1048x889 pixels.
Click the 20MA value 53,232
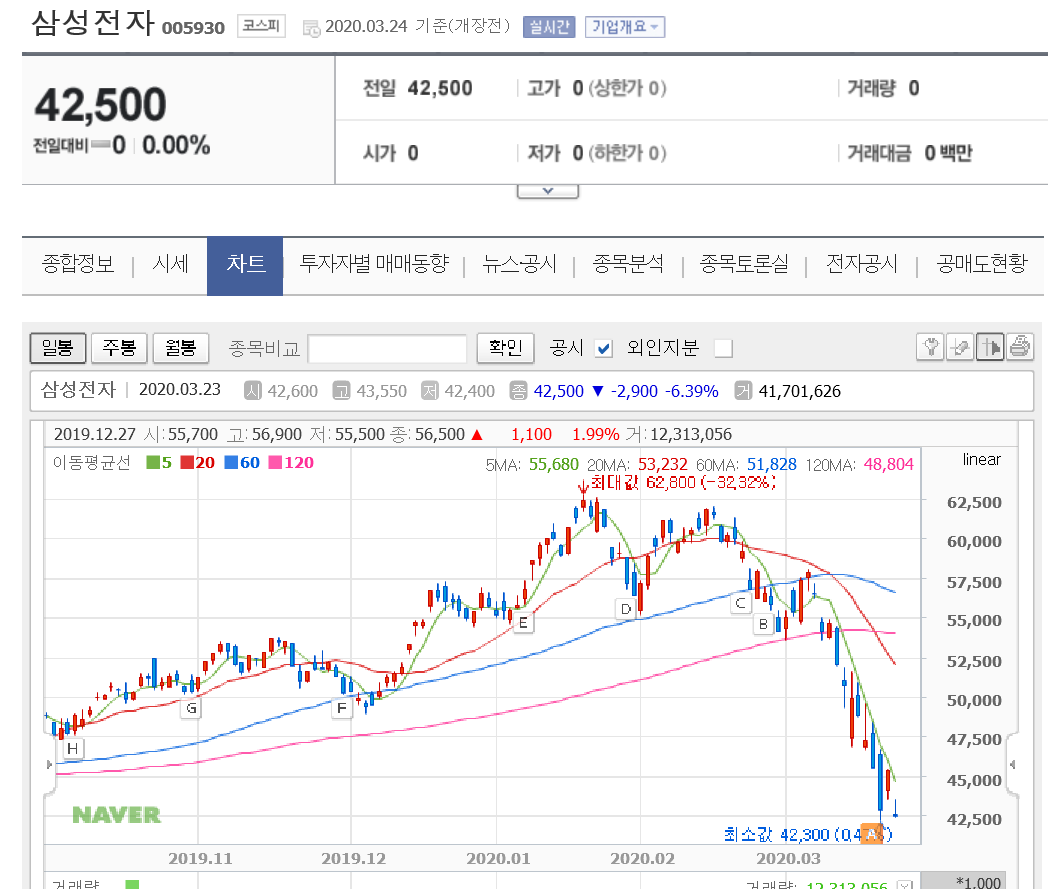click(662, 465)
